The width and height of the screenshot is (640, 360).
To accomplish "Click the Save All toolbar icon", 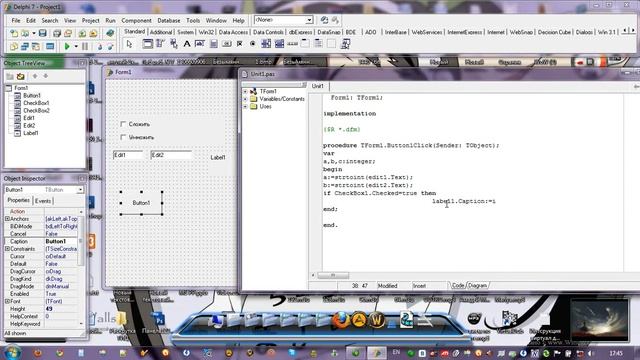I will coord(57,33).
